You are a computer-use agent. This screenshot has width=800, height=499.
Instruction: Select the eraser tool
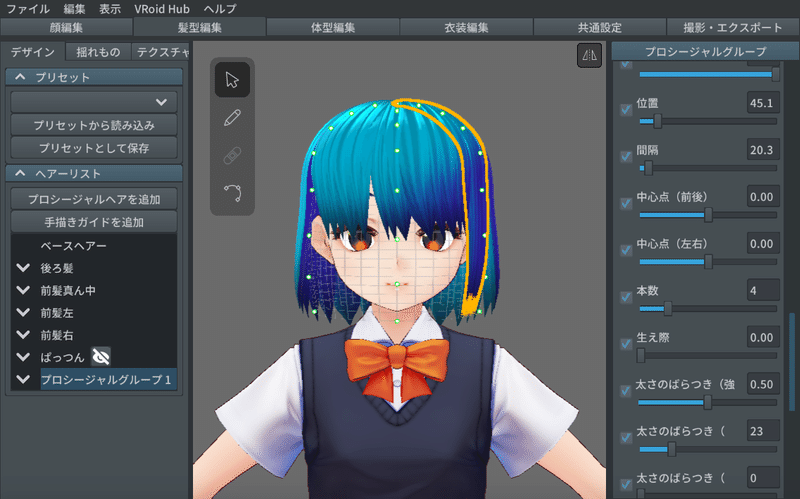point(232,156)
